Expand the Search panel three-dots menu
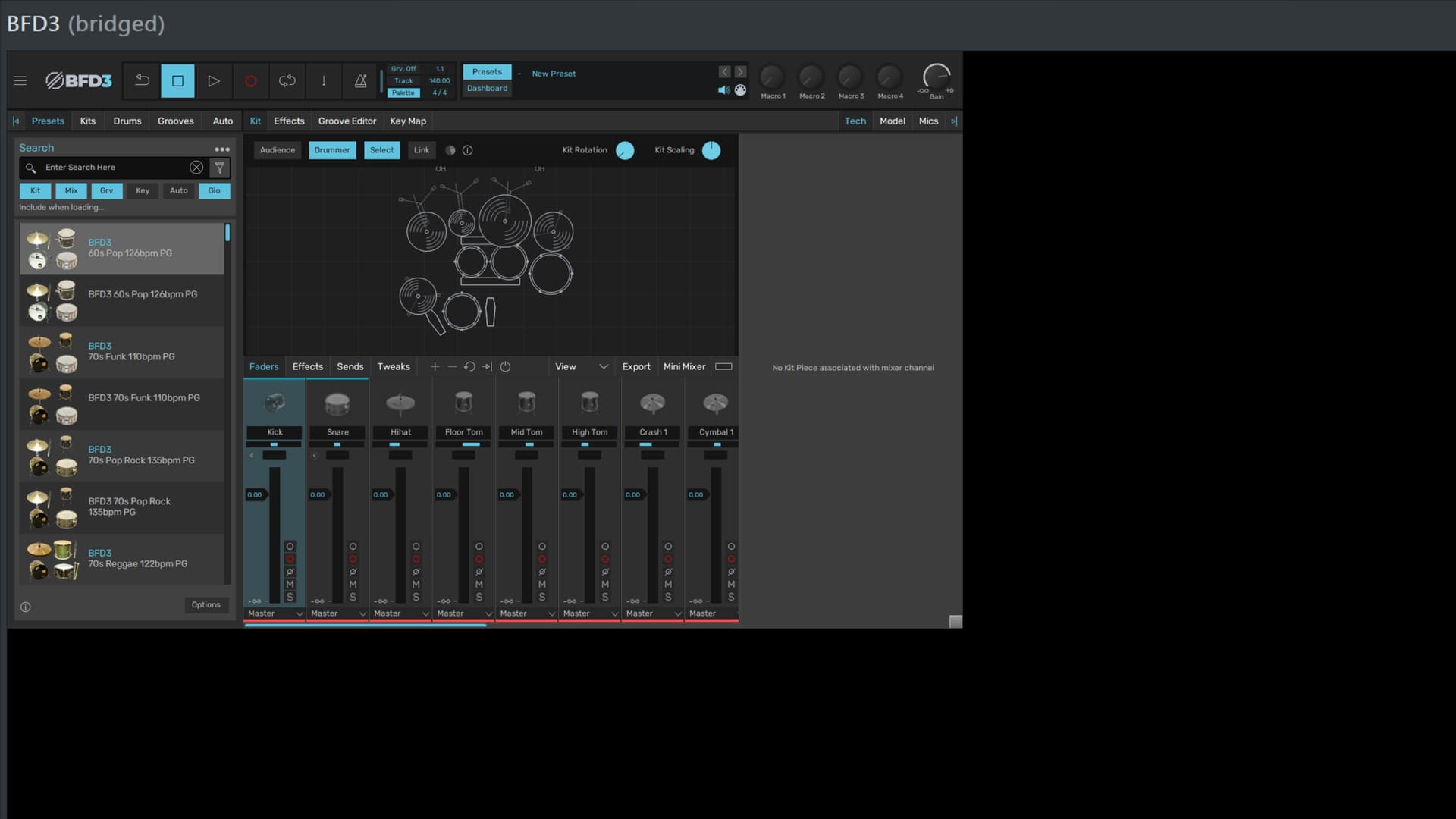Image resolution: width=1456 pixels, height=819 pixels. click(221, 149)
